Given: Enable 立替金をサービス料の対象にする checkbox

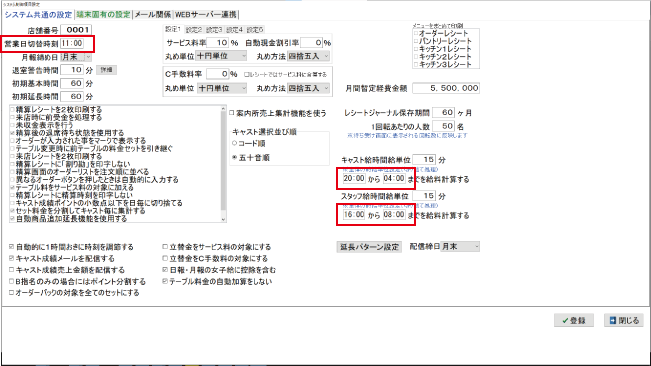Looking at the screenshot, I should click(165, 247).
